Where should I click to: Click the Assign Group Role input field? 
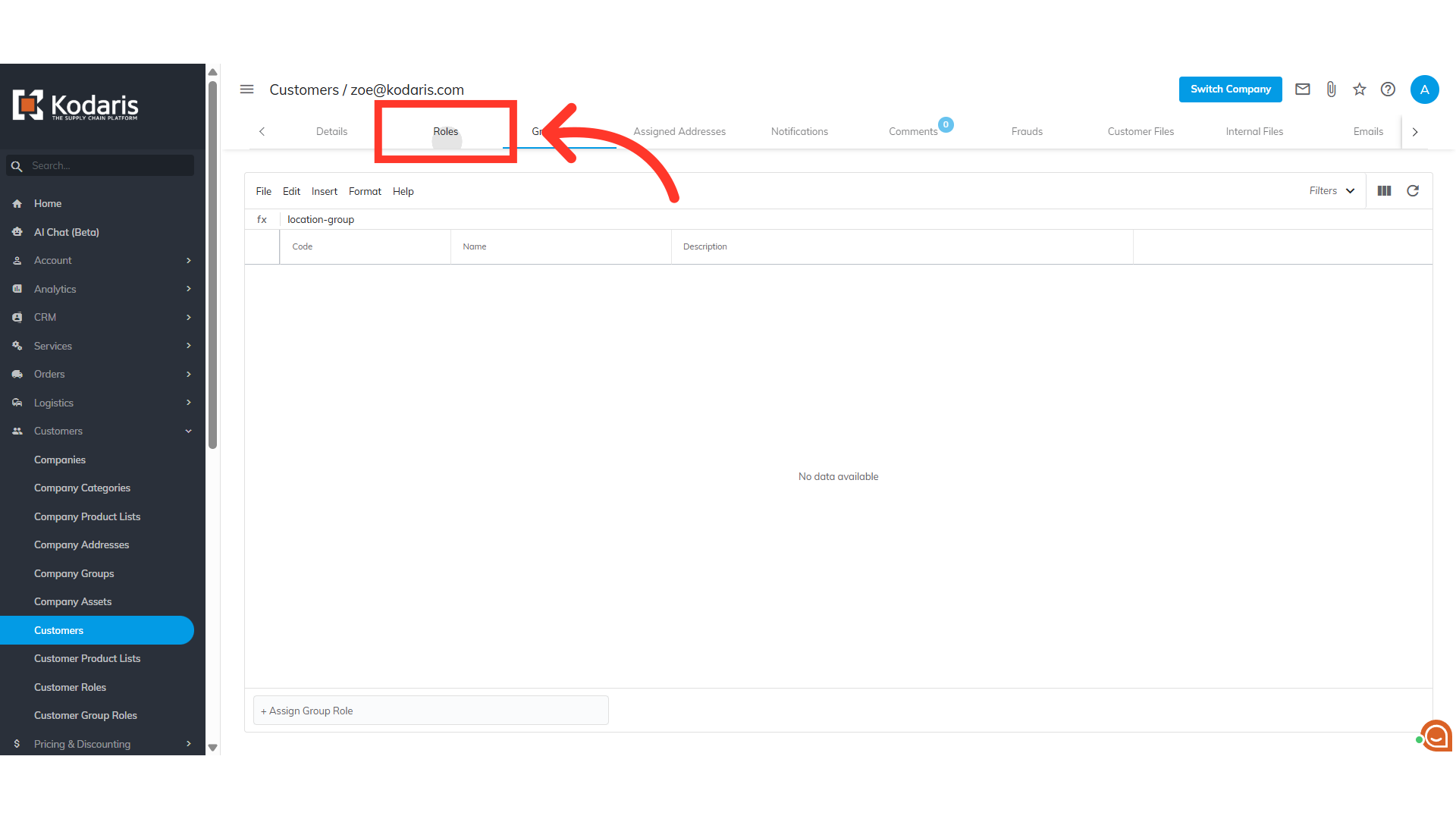[431, 711]
